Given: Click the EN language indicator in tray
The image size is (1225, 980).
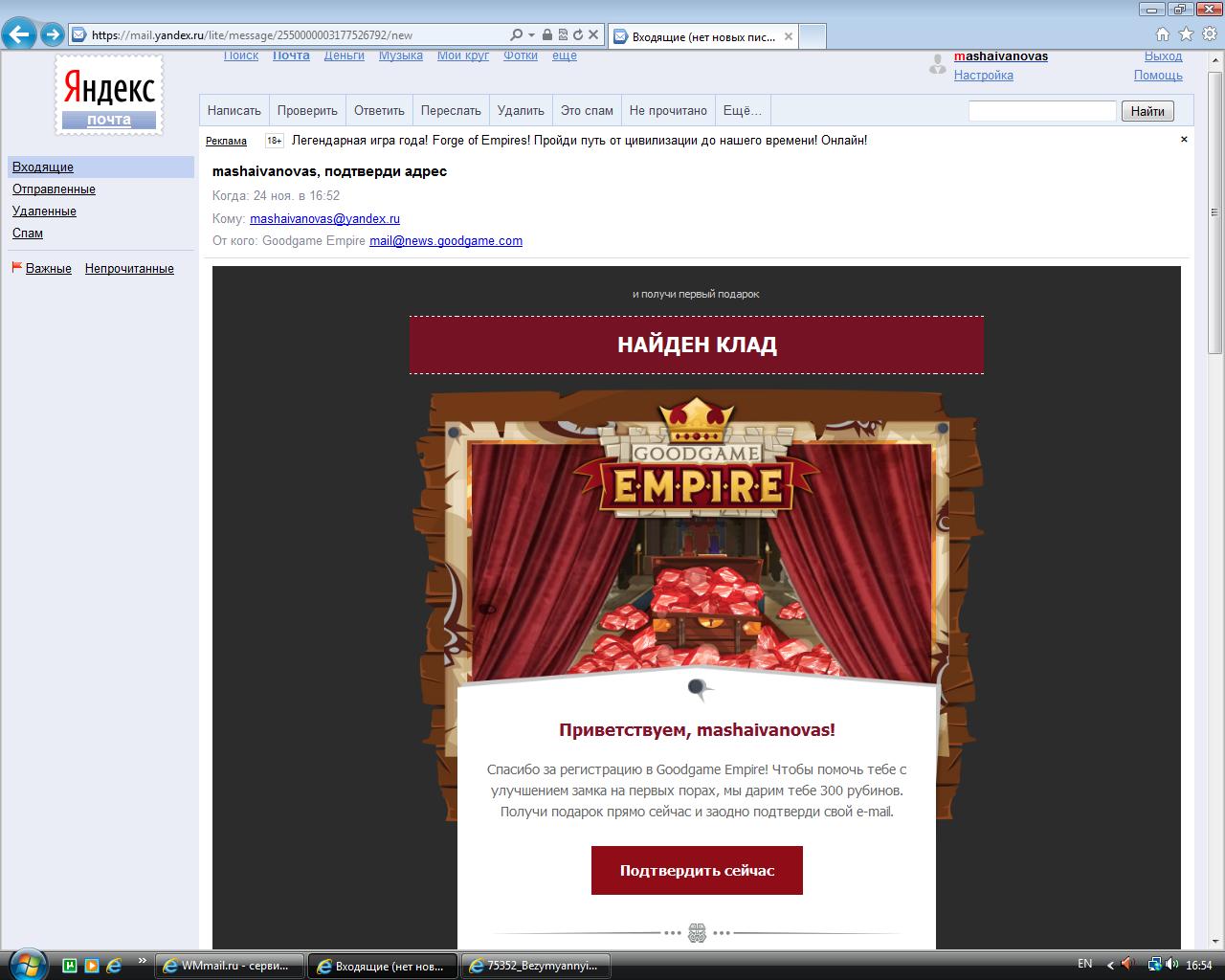Looking at the screenshot, I should click(x=1084, y=964).
